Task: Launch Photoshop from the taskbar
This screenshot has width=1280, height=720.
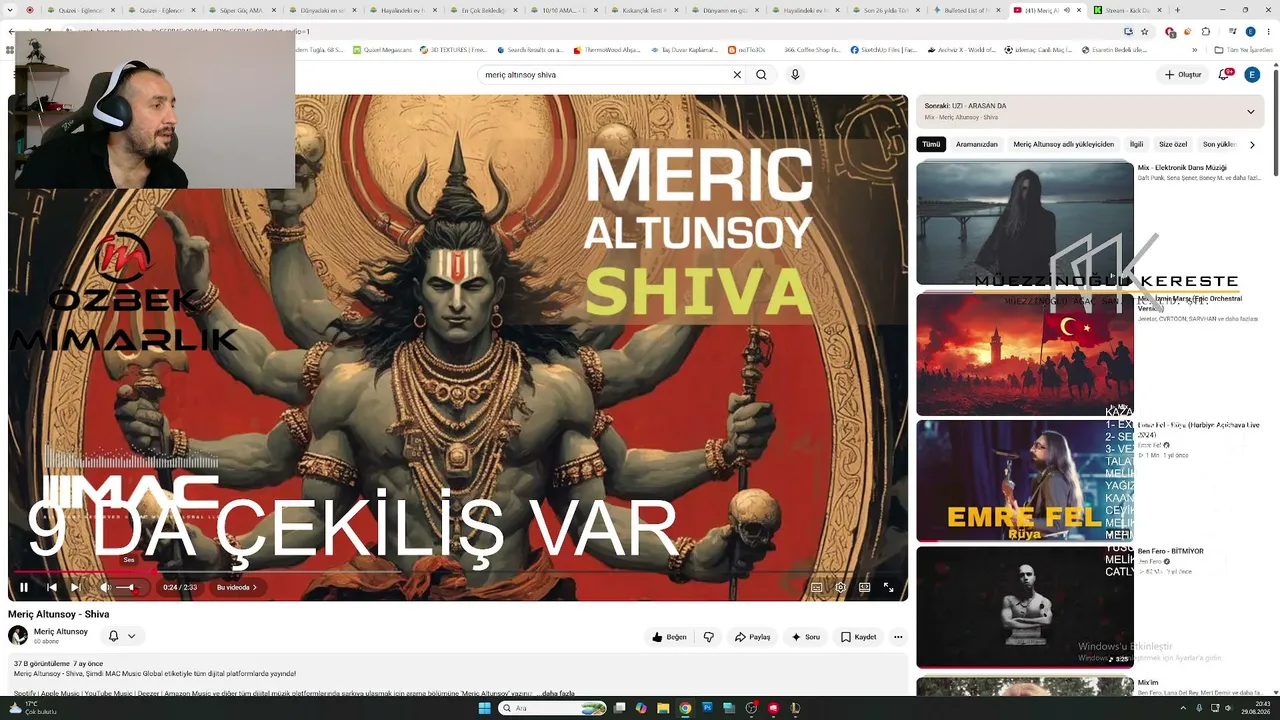Action: [x=707, y=708]
